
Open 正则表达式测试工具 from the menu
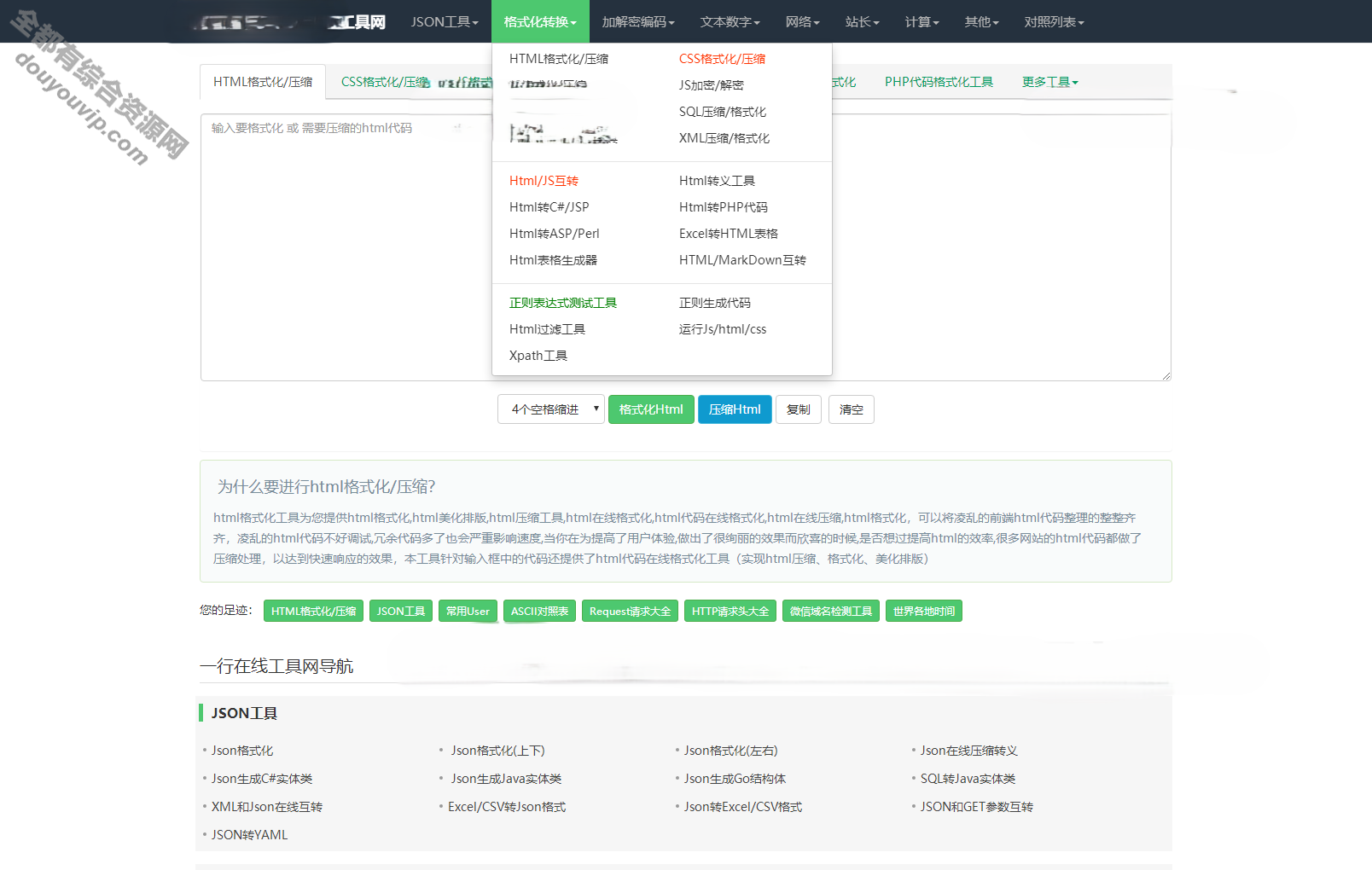click(563, 303)
